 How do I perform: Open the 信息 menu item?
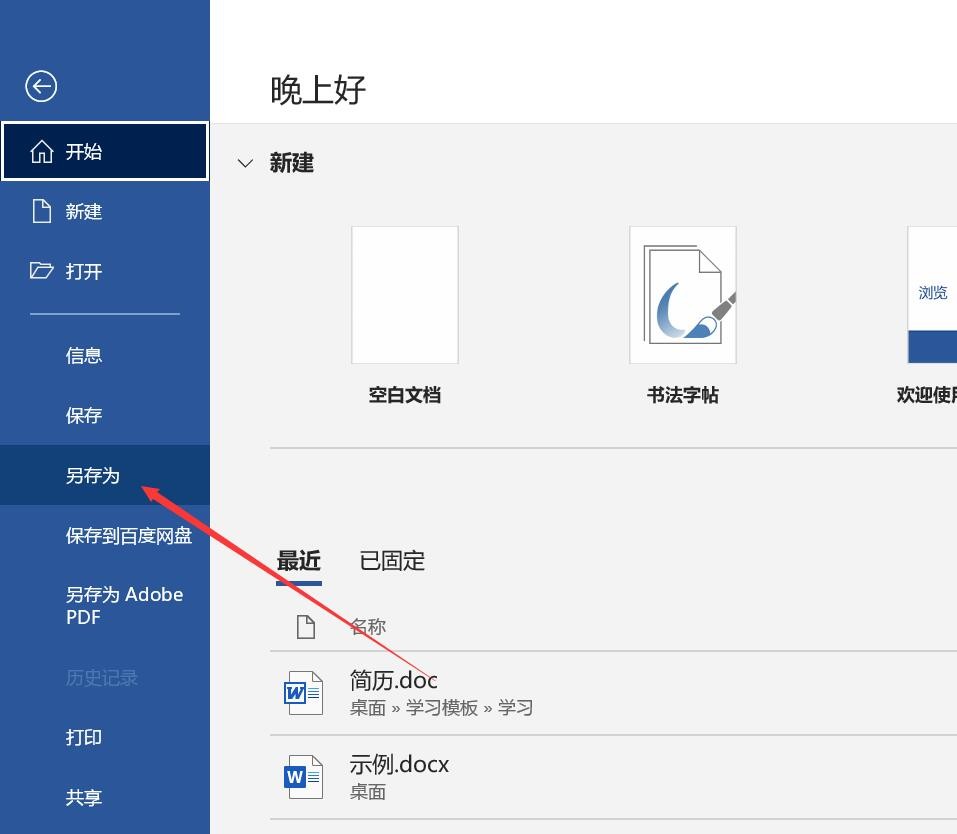tap(105, 355)
